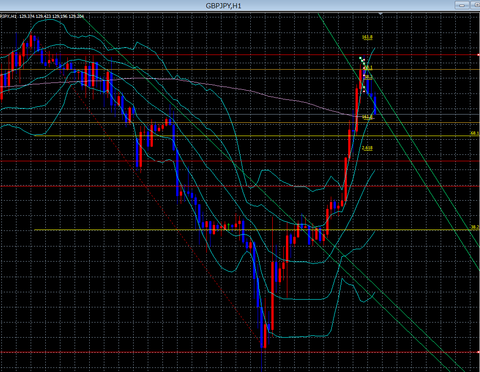Screen dimensions: 480x372
Task: Select the 2.618 Fibonacci extension label
Action: coord(367,148)
